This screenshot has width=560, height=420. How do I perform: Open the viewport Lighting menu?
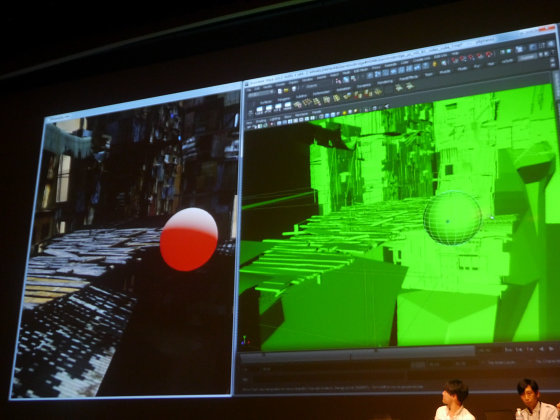[275, 119]
